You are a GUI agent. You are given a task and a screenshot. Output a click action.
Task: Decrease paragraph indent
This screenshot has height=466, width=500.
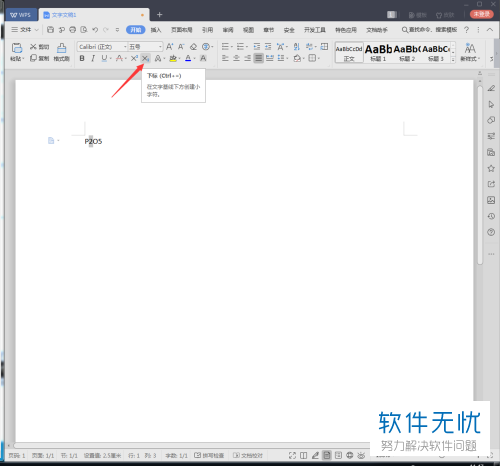coord(256,46)
